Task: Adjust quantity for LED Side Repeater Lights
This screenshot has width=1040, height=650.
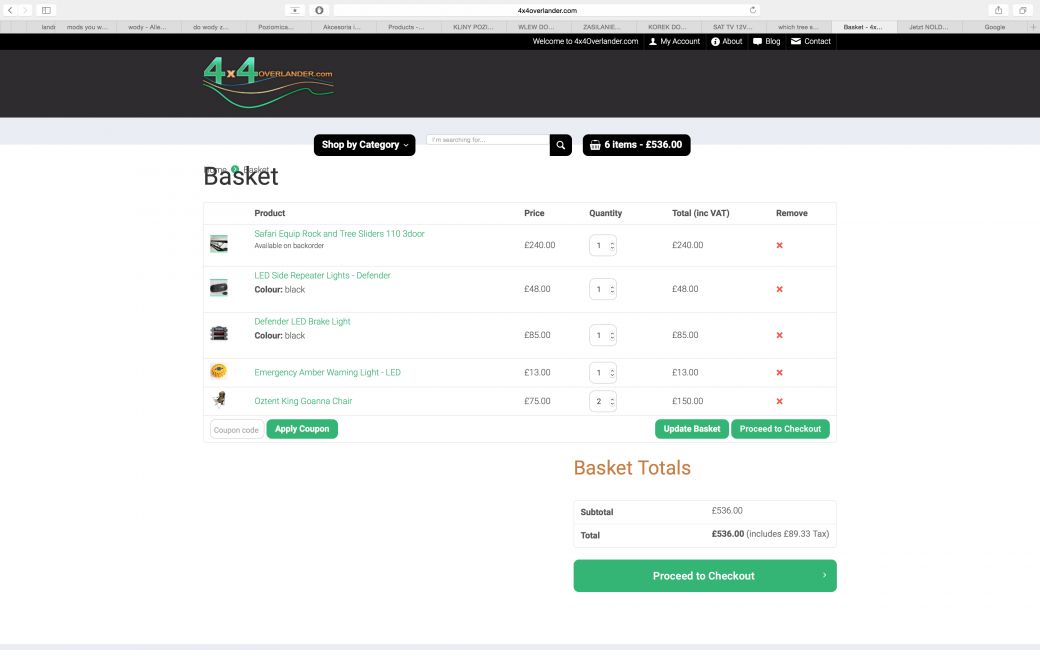Action: pyautogui.click(x=603, y=289)
